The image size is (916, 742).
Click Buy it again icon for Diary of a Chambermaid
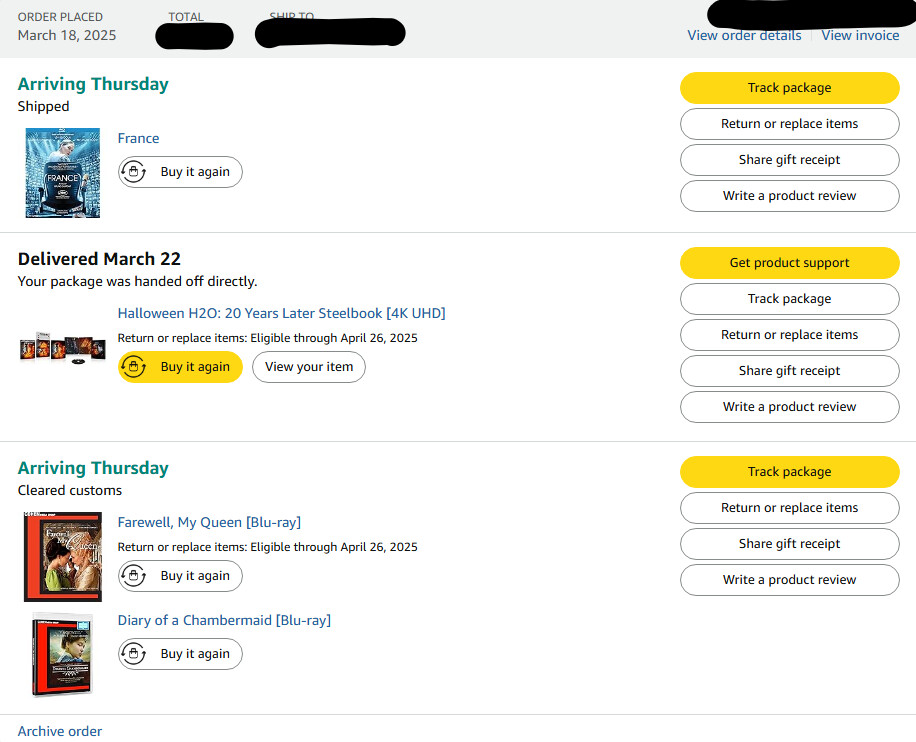(133, 654)
